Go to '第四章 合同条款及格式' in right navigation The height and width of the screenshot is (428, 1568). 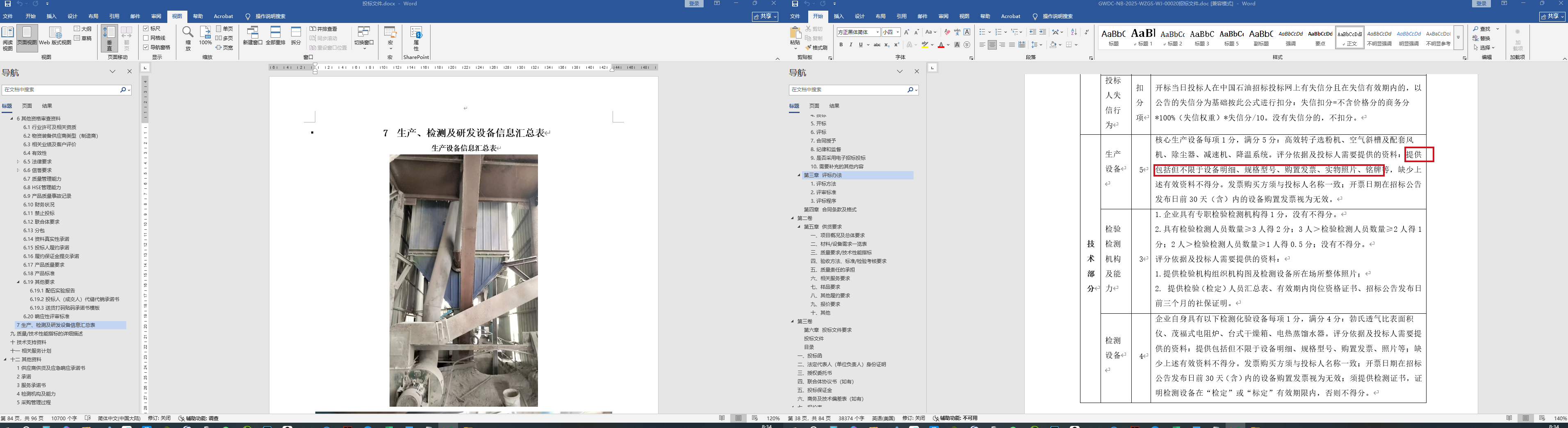click(830, 210)
